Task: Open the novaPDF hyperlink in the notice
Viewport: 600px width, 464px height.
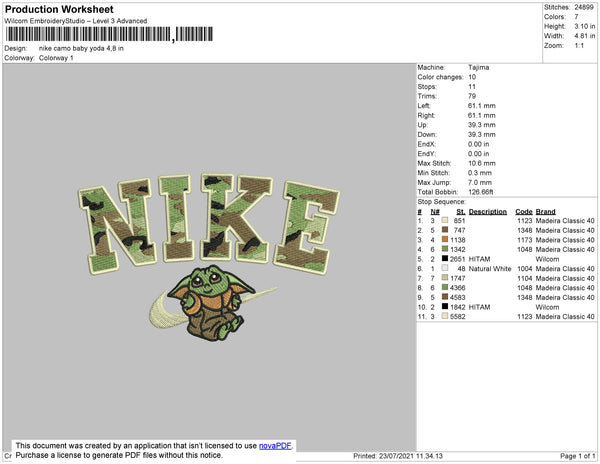Action: coord(275,446)
